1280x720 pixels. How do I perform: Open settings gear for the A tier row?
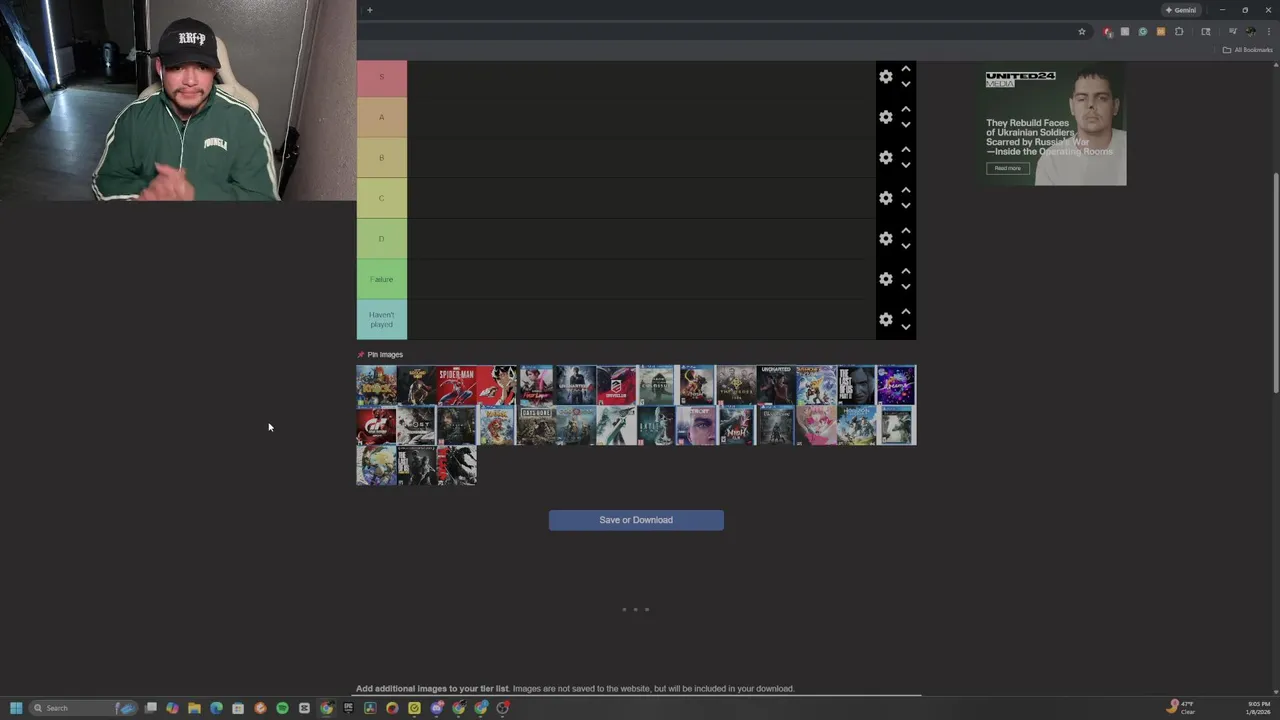coord(886,117)
